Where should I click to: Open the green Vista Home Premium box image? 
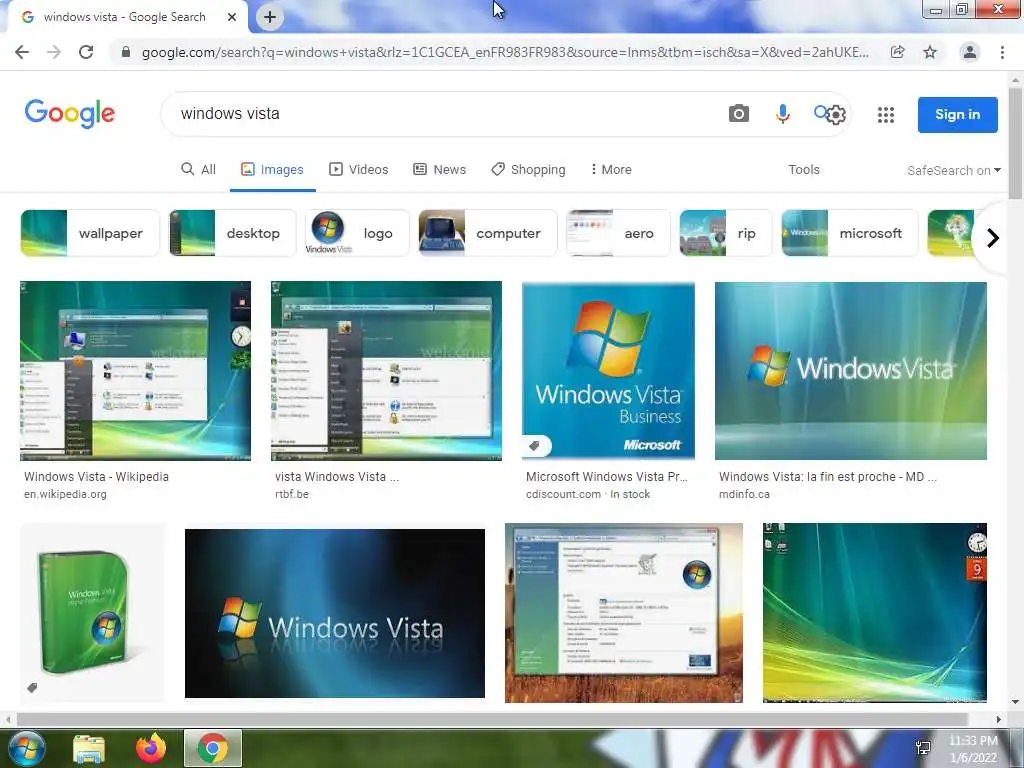pyautogui.click(x=93, y=613)
